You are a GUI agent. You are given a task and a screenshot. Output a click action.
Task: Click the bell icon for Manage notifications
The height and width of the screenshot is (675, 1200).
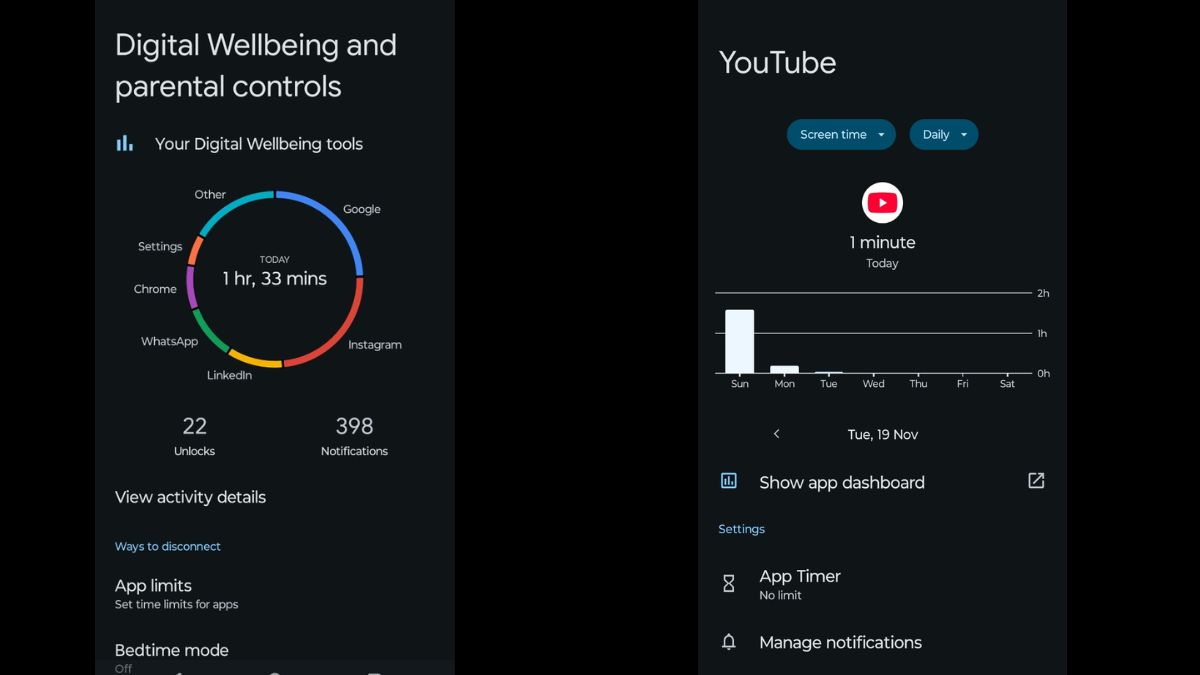(729, 642)
